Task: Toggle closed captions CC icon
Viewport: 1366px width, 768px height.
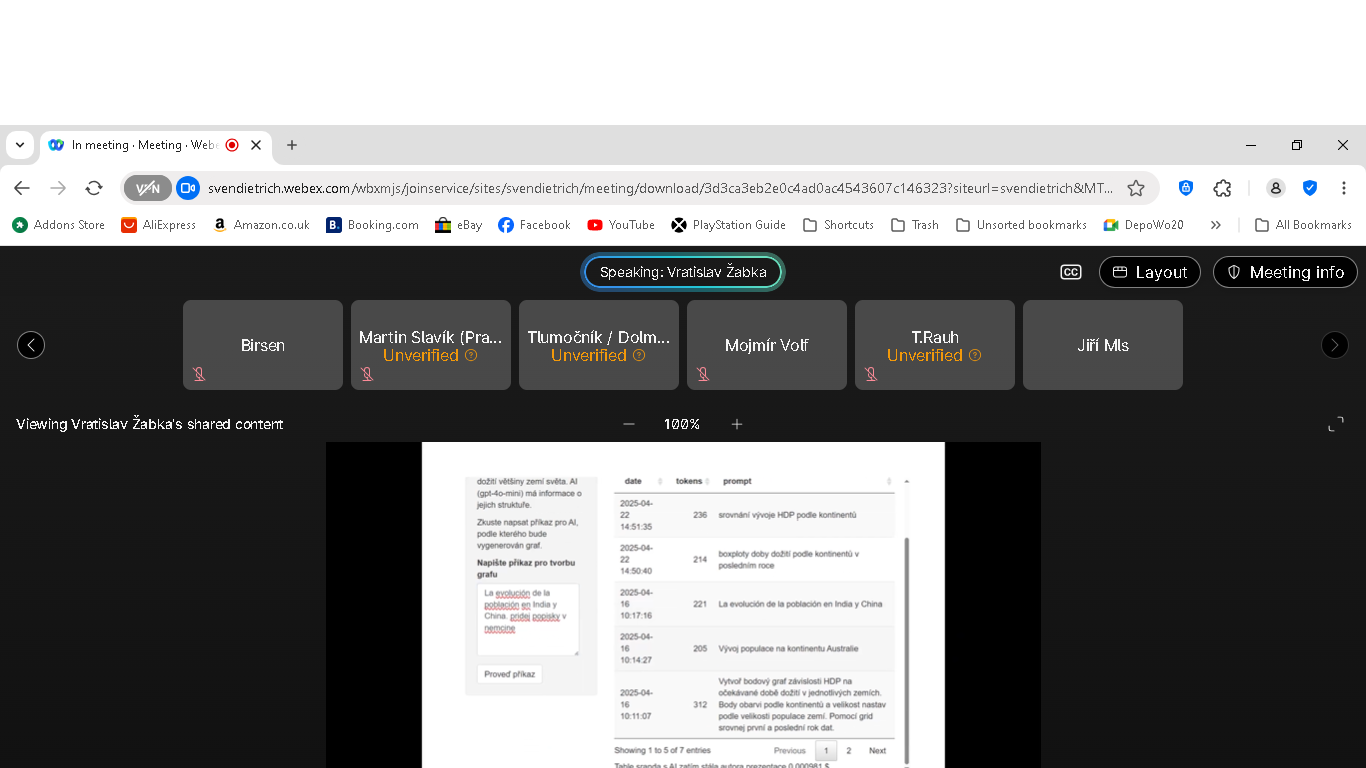Action: click(1070, 272)
